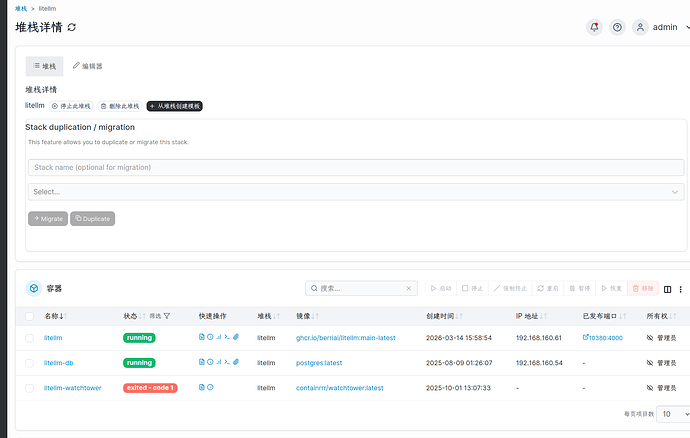Open the Select... endpoint dropdown
The image size is (690, 438).
point(356,192)
